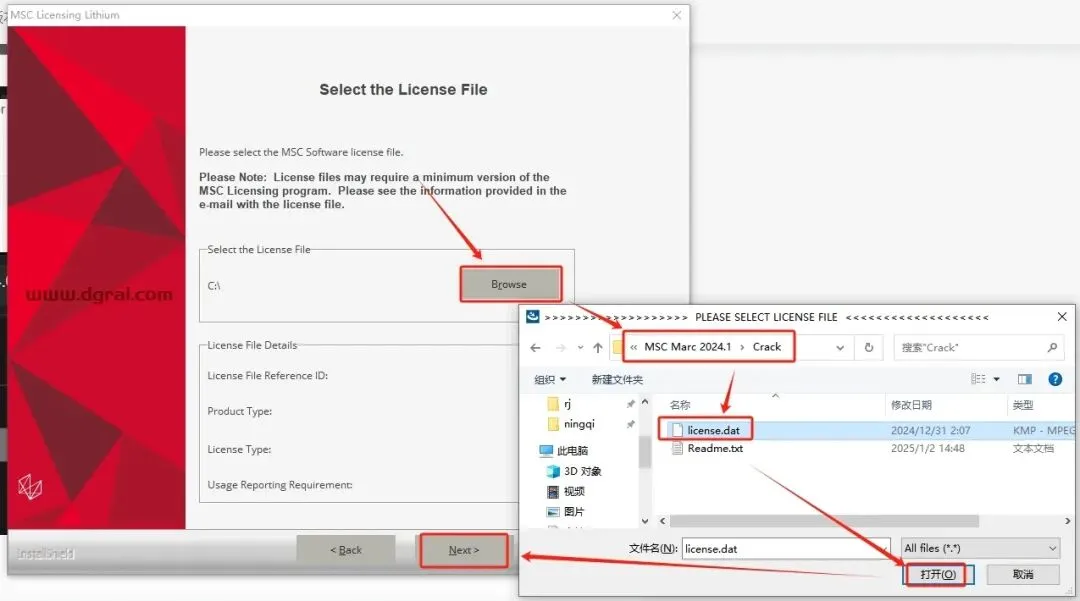
Task: Open ningqi folder in navigation pane
Action: click(571, 424)
